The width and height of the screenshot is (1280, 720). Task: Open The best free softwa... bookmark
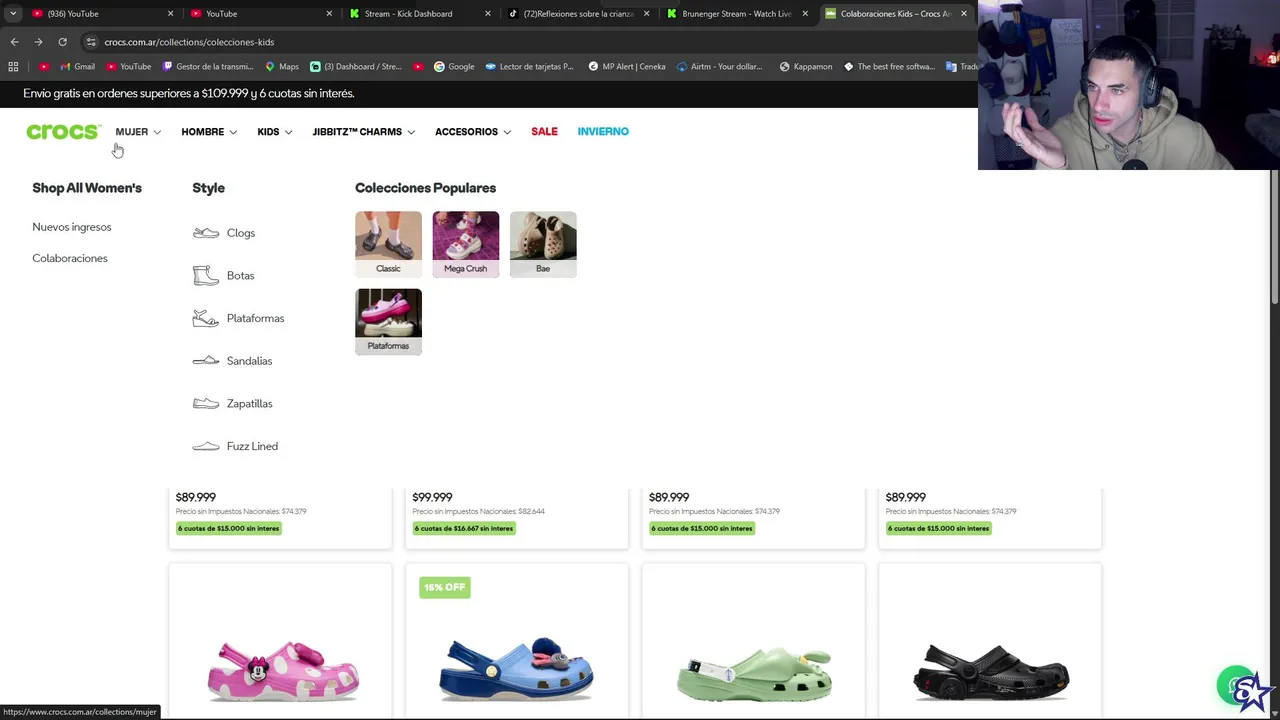(889, 67)
